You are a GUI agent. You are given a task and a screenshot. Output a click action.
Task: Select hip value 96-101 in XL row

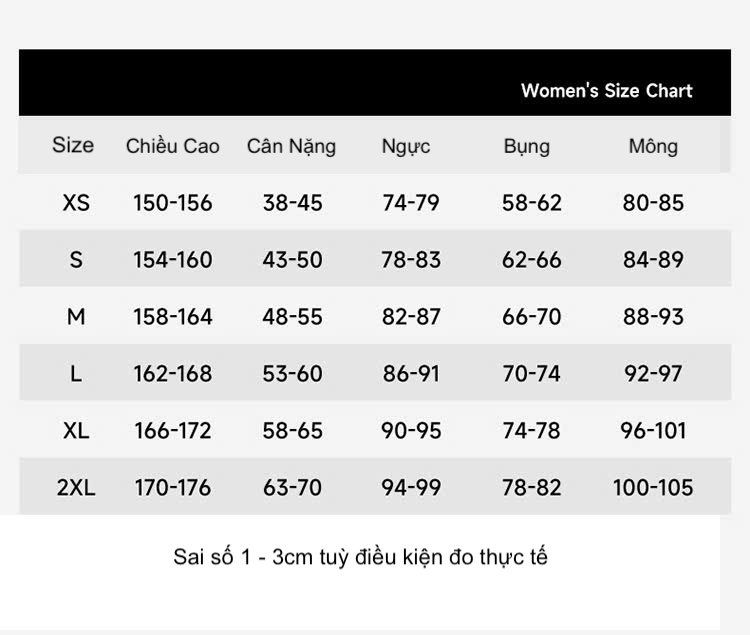pyautogui.click(x=653, y=431)
